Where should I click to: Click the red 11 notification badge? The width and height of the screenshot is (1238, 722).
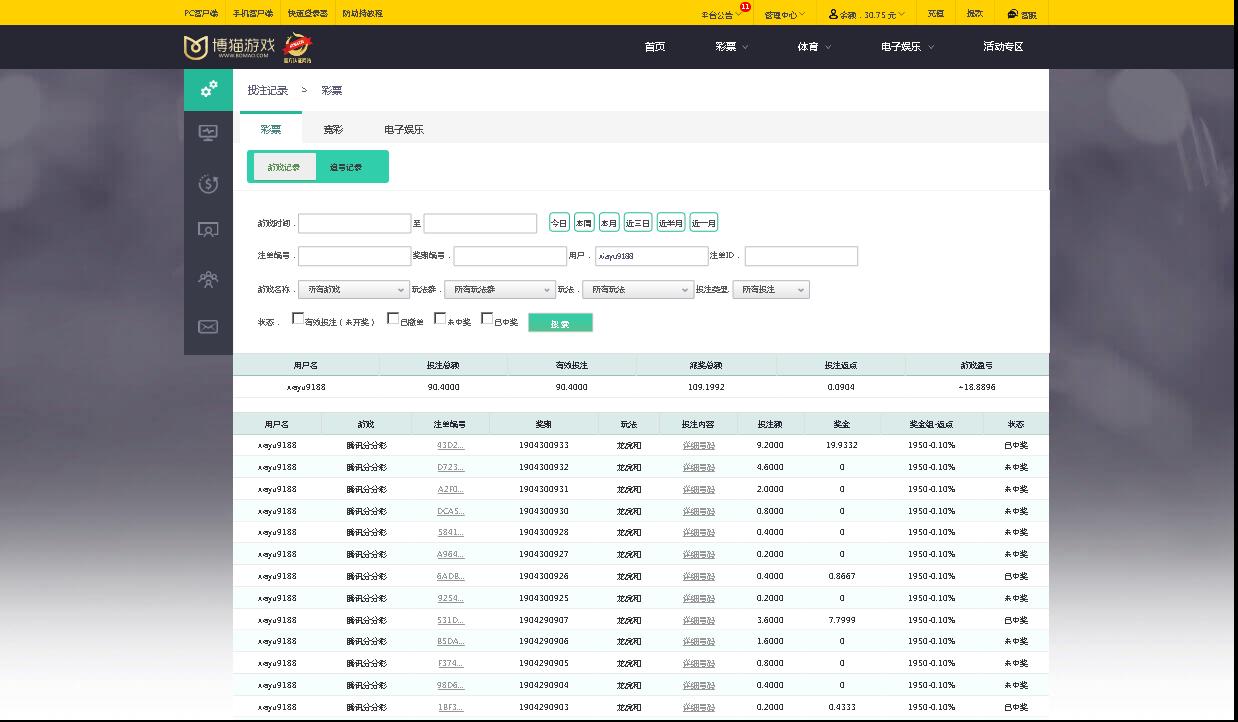click(x=745, y=7)
